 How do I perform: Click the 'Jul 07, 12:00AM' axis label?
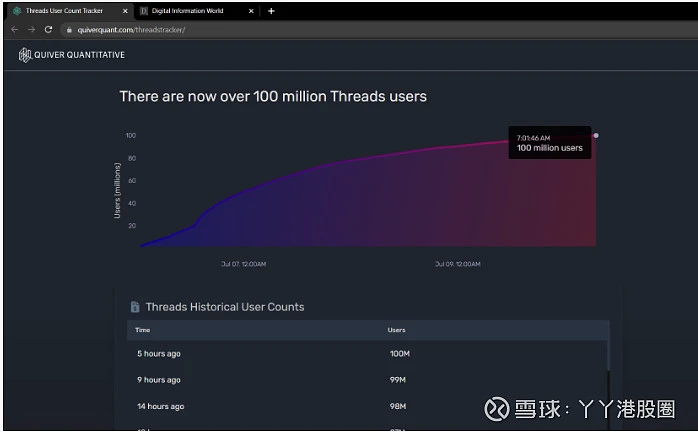coord(243,264)
